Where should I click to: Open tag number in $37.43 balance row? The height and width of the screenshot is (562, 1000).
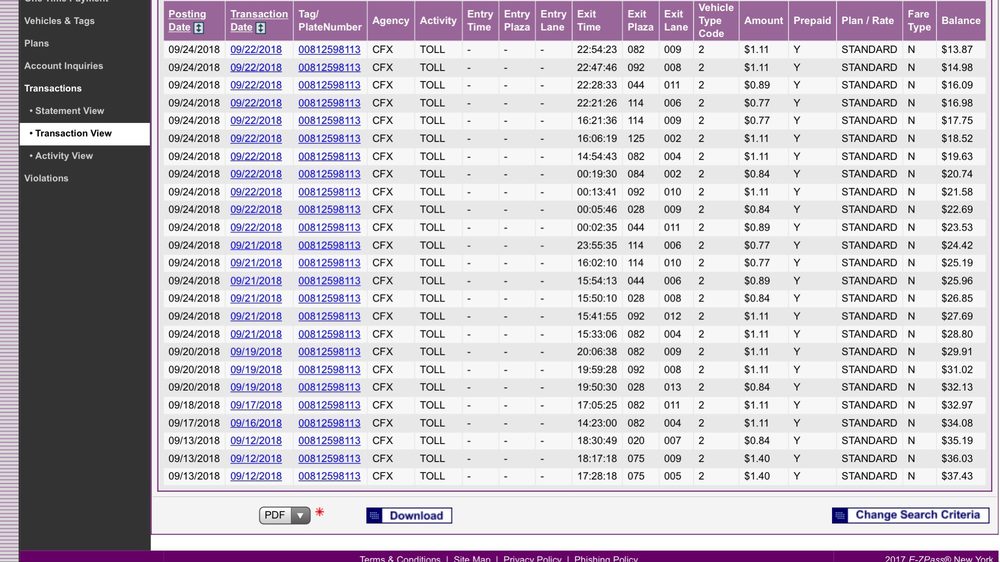[x=329, y=476]
